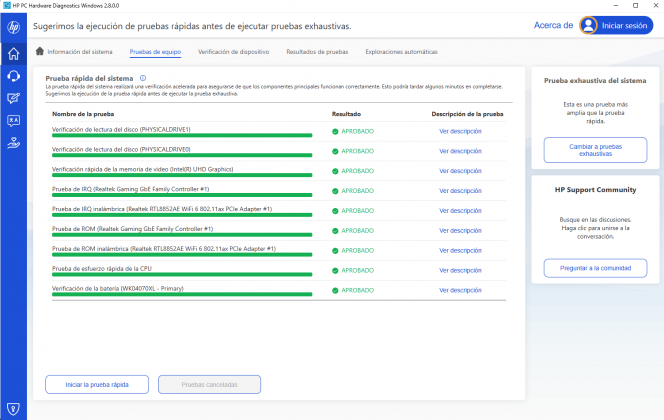Screen dimensions: 664x420
Task: Open the feedback pencil sidebar icon
Action: pyautogui.click(x=14, y=99)
